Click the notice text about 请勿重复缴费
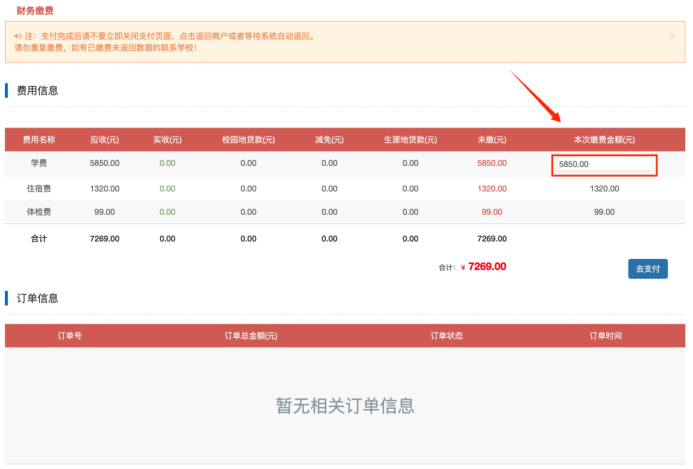 (x=106, y=48)
